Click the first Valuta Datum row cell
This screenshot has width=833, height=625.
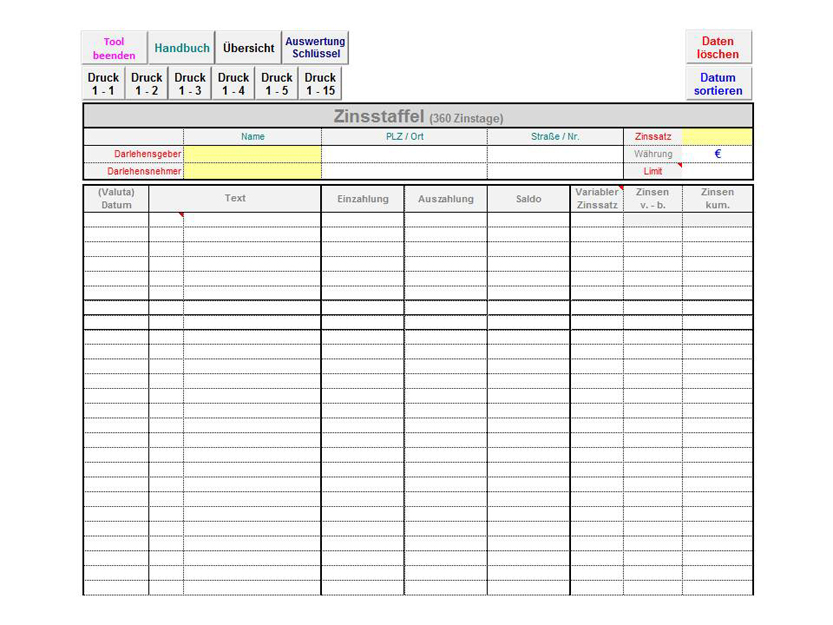pos(116,220)
